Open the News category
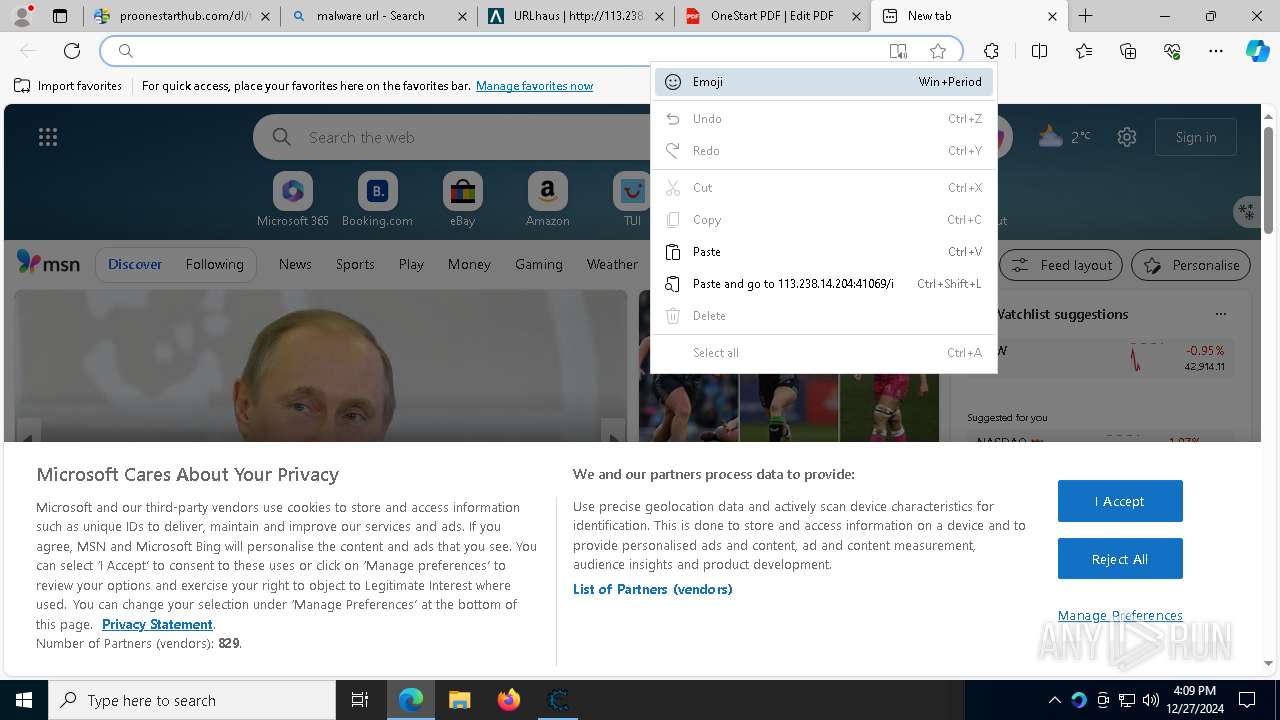 tap(295, 264)
